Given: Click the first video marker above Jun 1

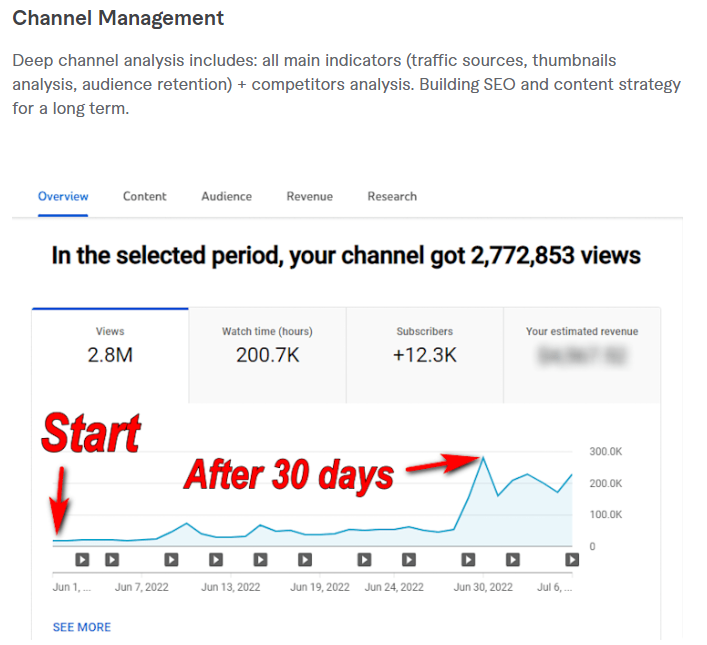Looking at the screenshot, I should coord(83,560).
